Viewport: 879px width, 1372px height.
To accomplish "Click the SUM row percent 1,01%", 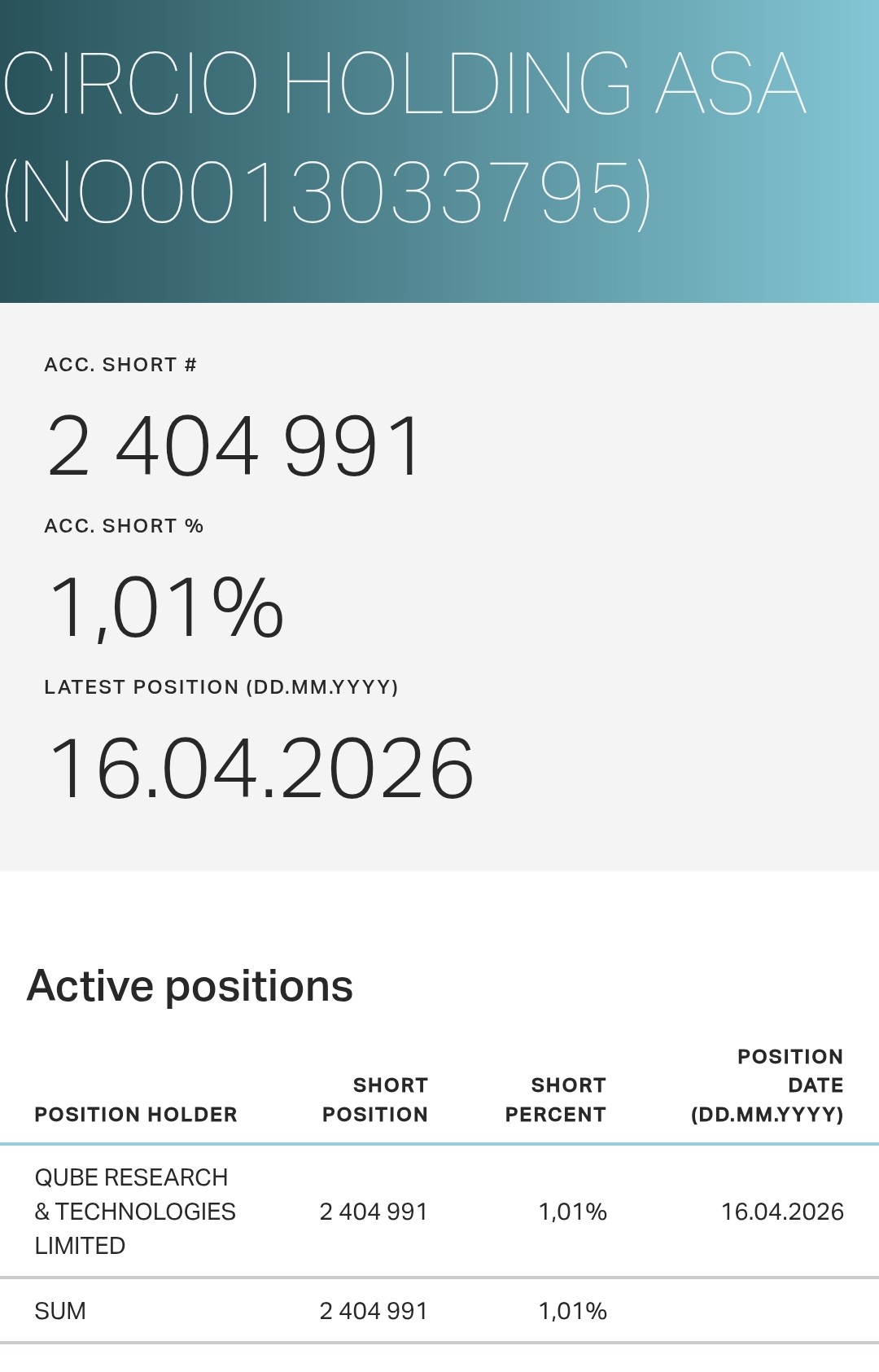I will coord(573,1311).
